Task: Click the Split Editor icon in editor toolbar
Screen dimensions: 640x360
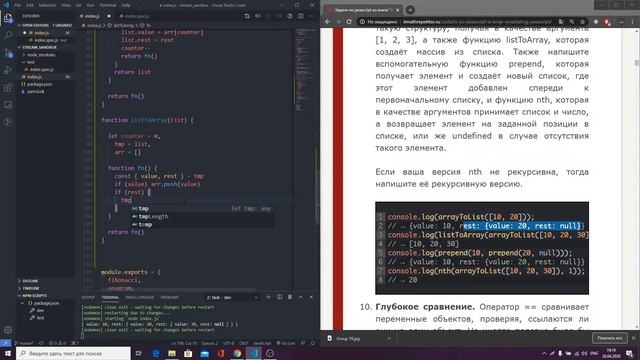Action: (300, 16)
